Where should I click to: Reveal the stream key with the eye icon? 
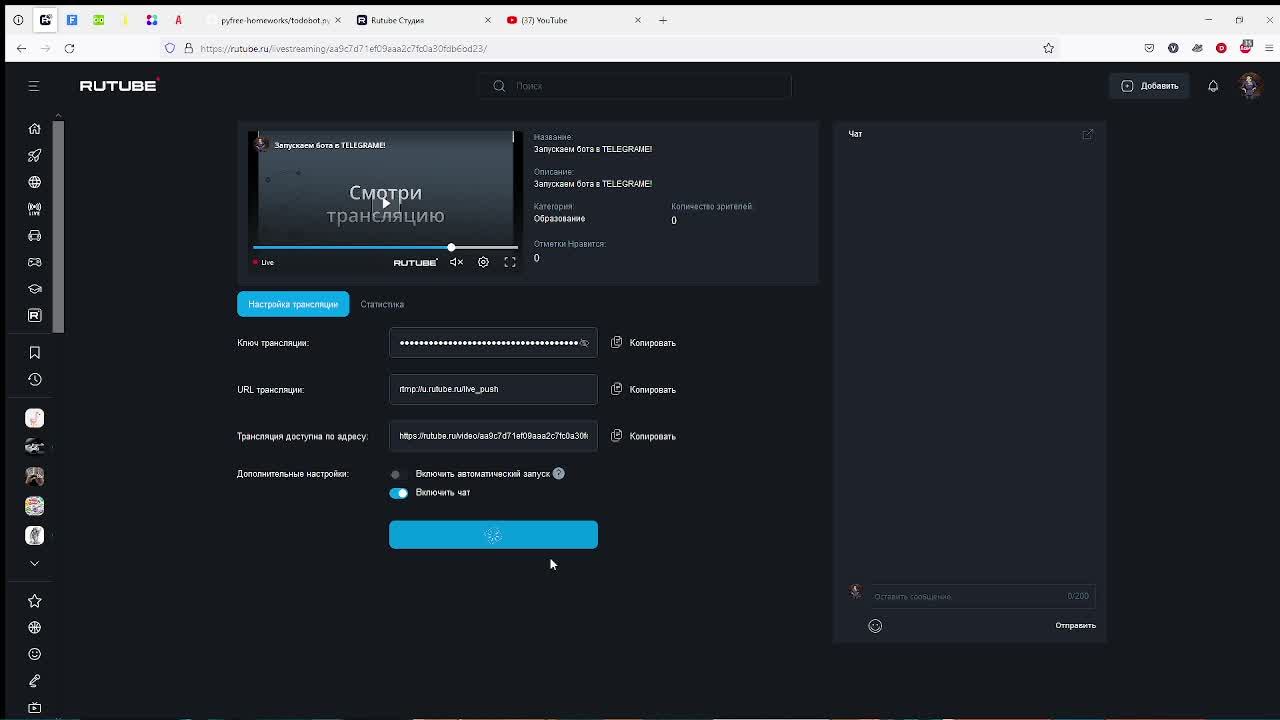(x=584, y=343)
